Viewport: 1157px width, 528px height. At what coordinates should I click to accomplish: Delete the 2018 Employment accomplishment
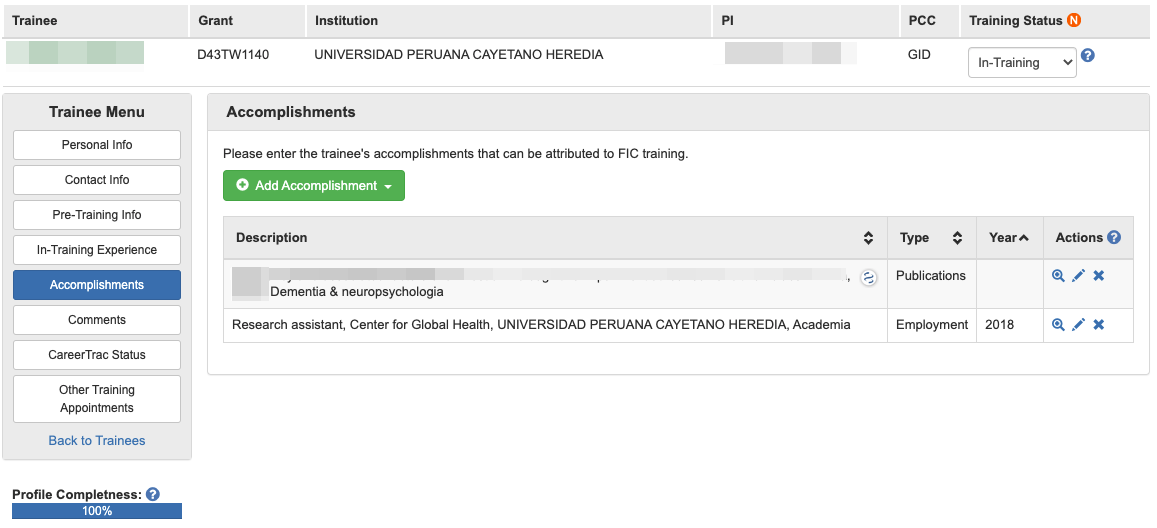tap(1098, 325)
